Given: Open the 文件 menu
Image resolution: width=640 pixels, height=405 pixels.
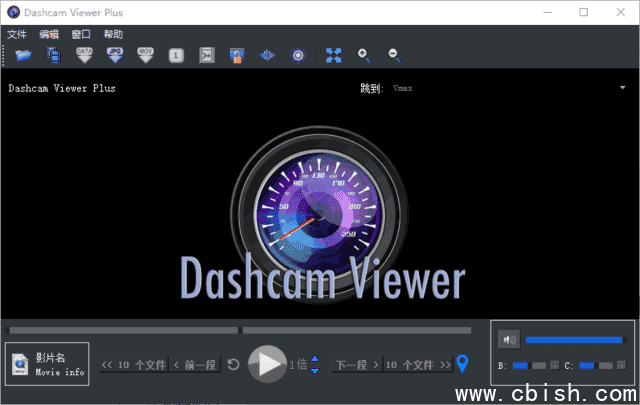Looking at the screenshot, I should click(x=17, y=34).
